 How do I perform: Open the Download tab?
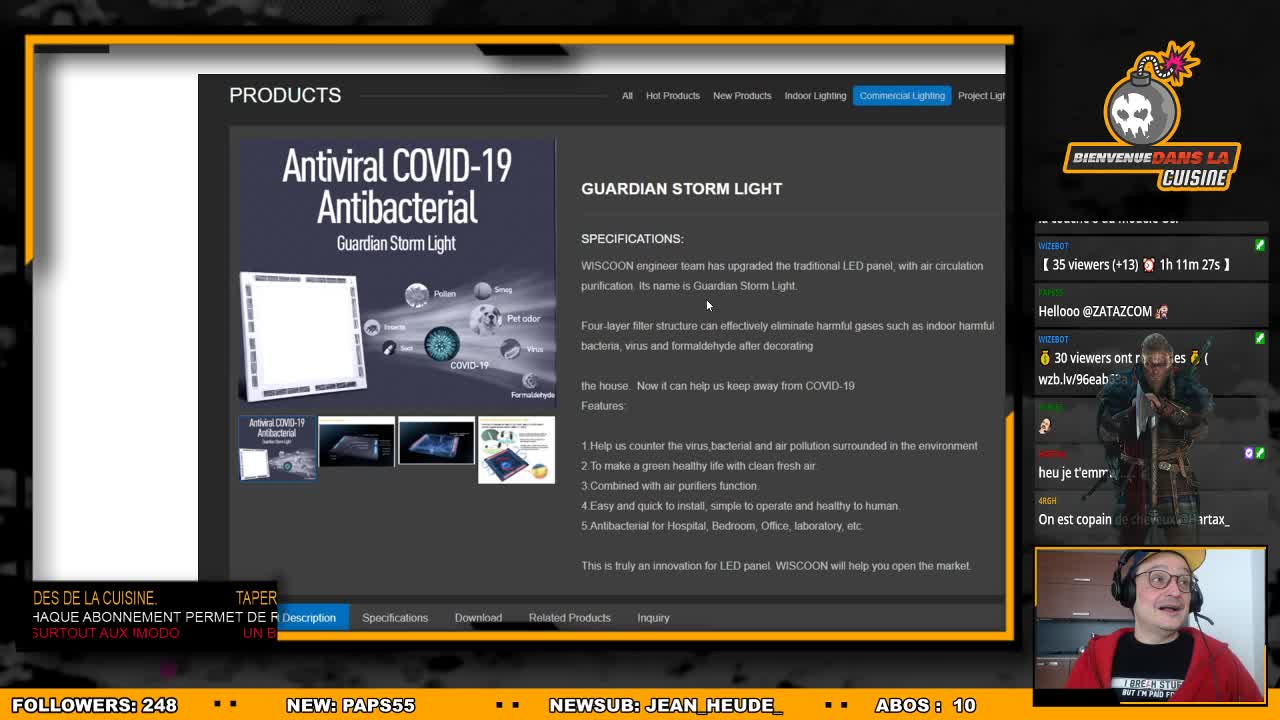coord(478,617)
